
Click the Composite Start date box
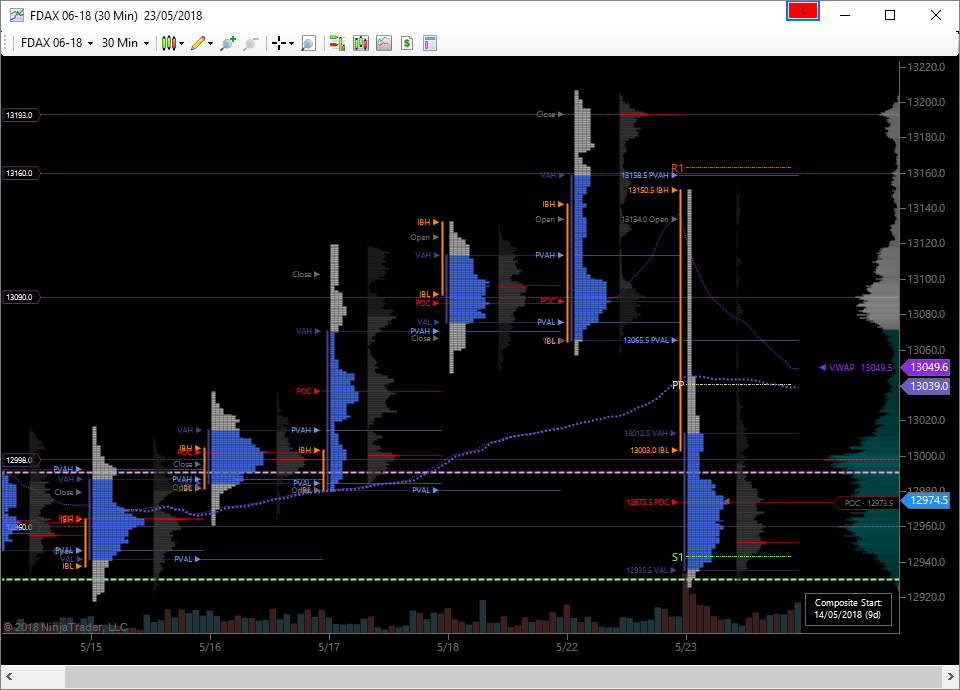848,609
